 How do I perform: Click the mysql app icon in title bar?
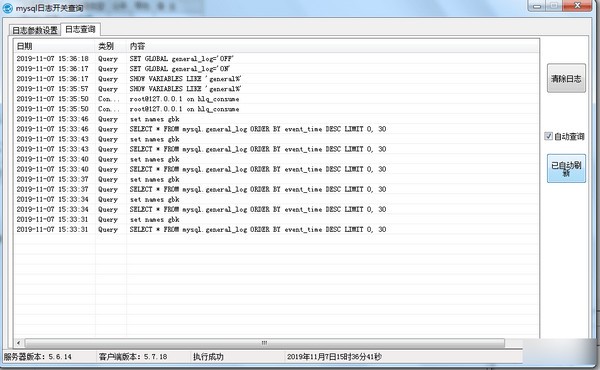[7, 8]
